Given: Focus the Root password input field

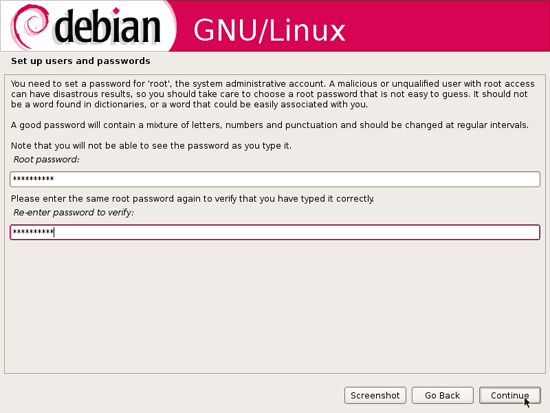Looking at the screenshot, I should [x=275, y=179].
